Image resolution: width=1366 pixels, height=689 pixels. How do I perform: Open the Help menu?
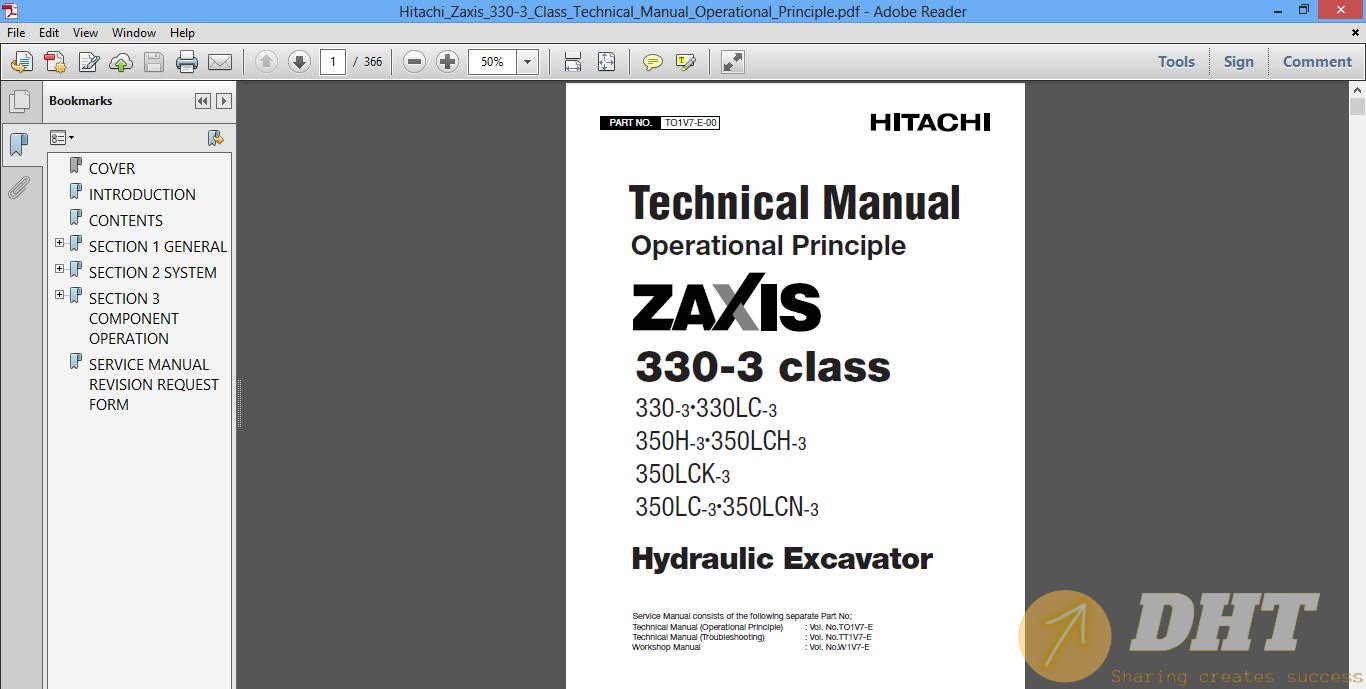coord(182,32)
